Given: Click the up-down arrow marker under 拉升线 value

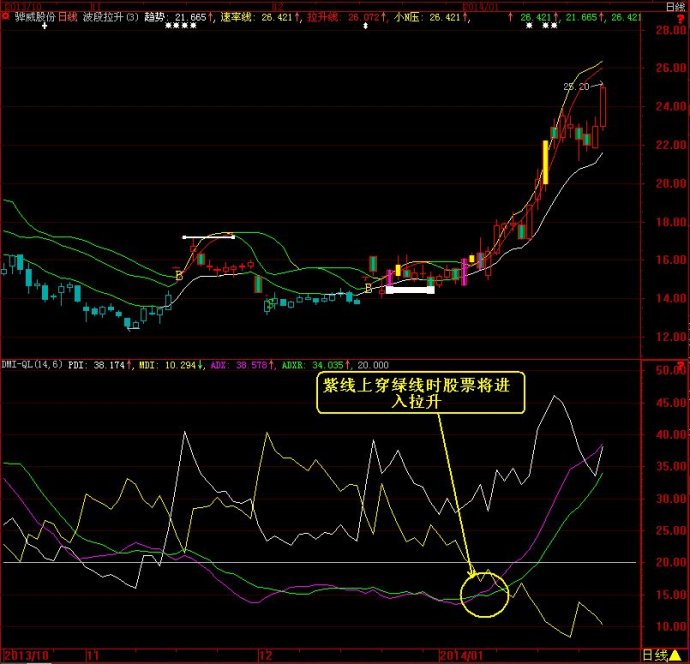Looking at the screenshot, I should click(x=365, y=26).
